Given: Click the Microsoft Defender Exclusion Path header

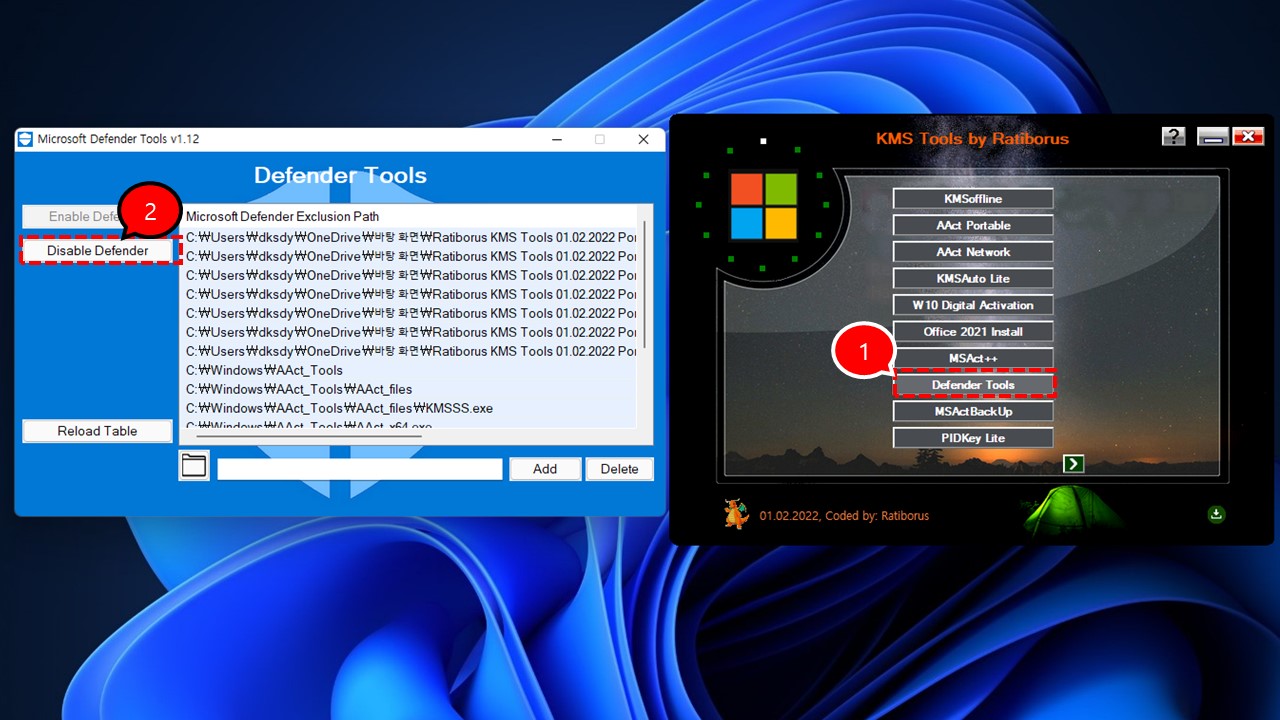Looking at the screenshot, I should [x=283, y=216].
